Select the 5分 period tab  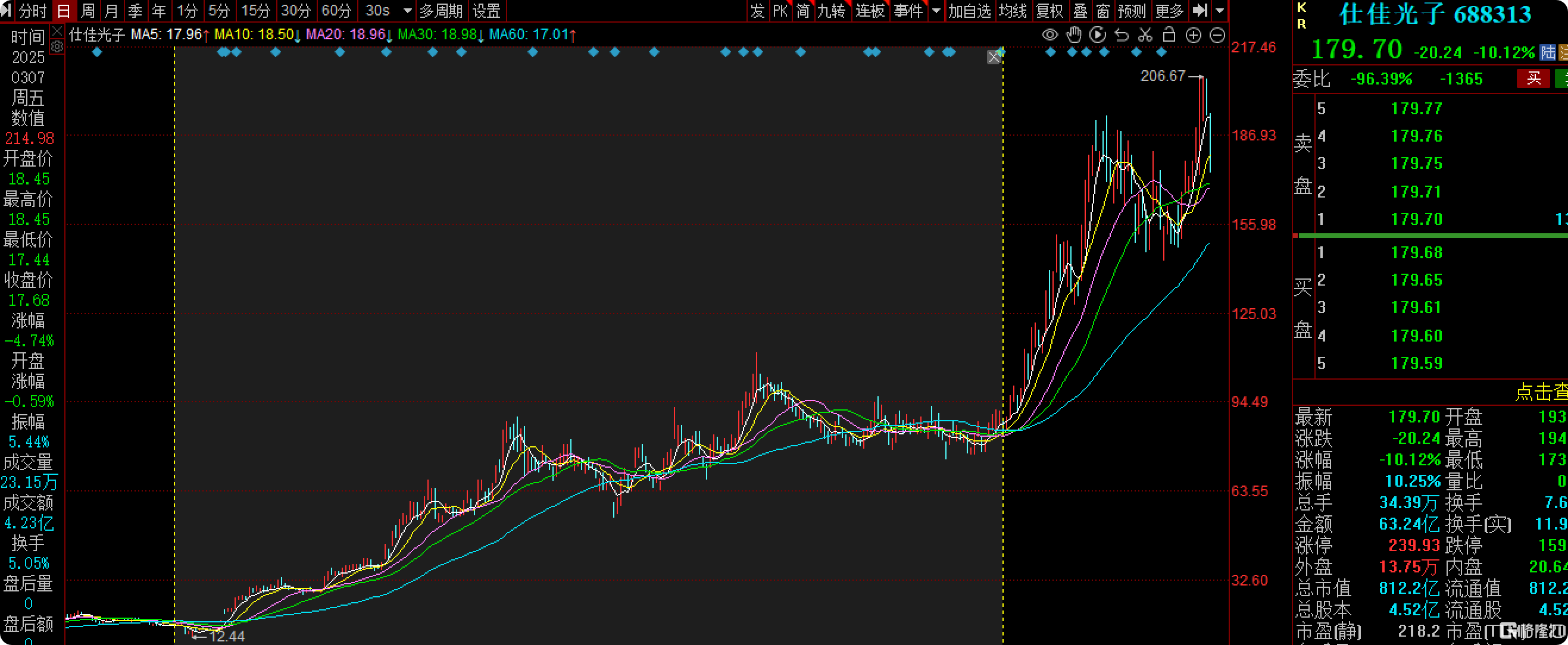pos(219,11)
